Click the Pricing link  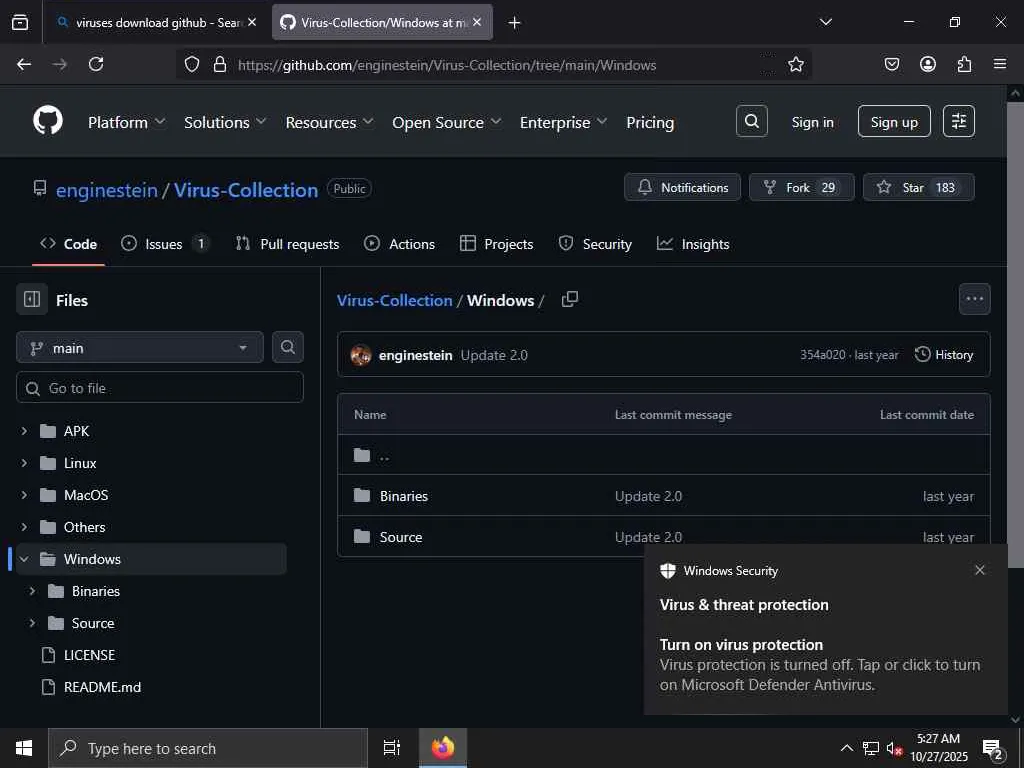[650, 122]
